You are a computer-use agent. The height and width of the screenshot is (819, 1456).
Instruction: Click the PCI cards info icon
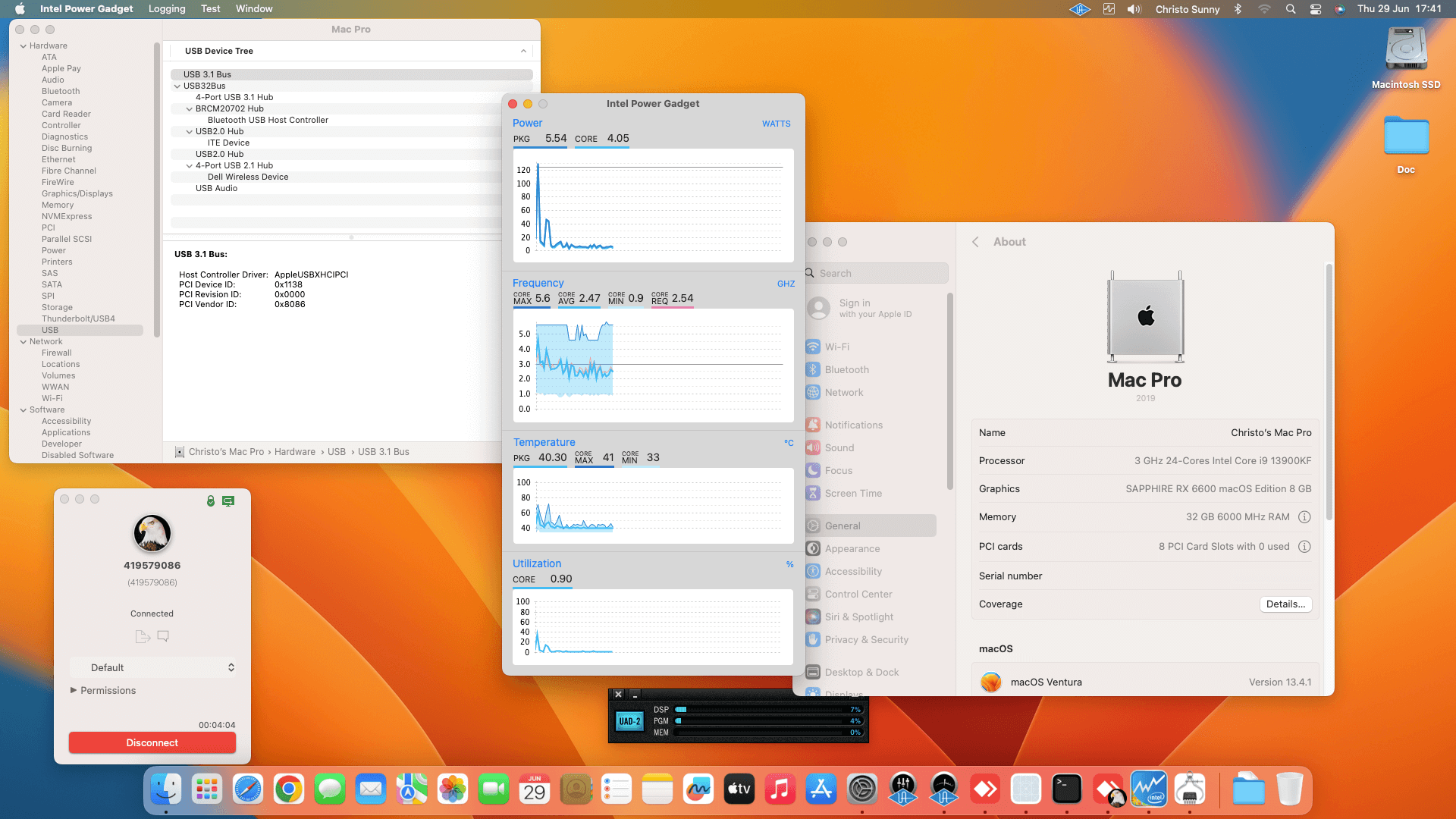pos(1304,547)
